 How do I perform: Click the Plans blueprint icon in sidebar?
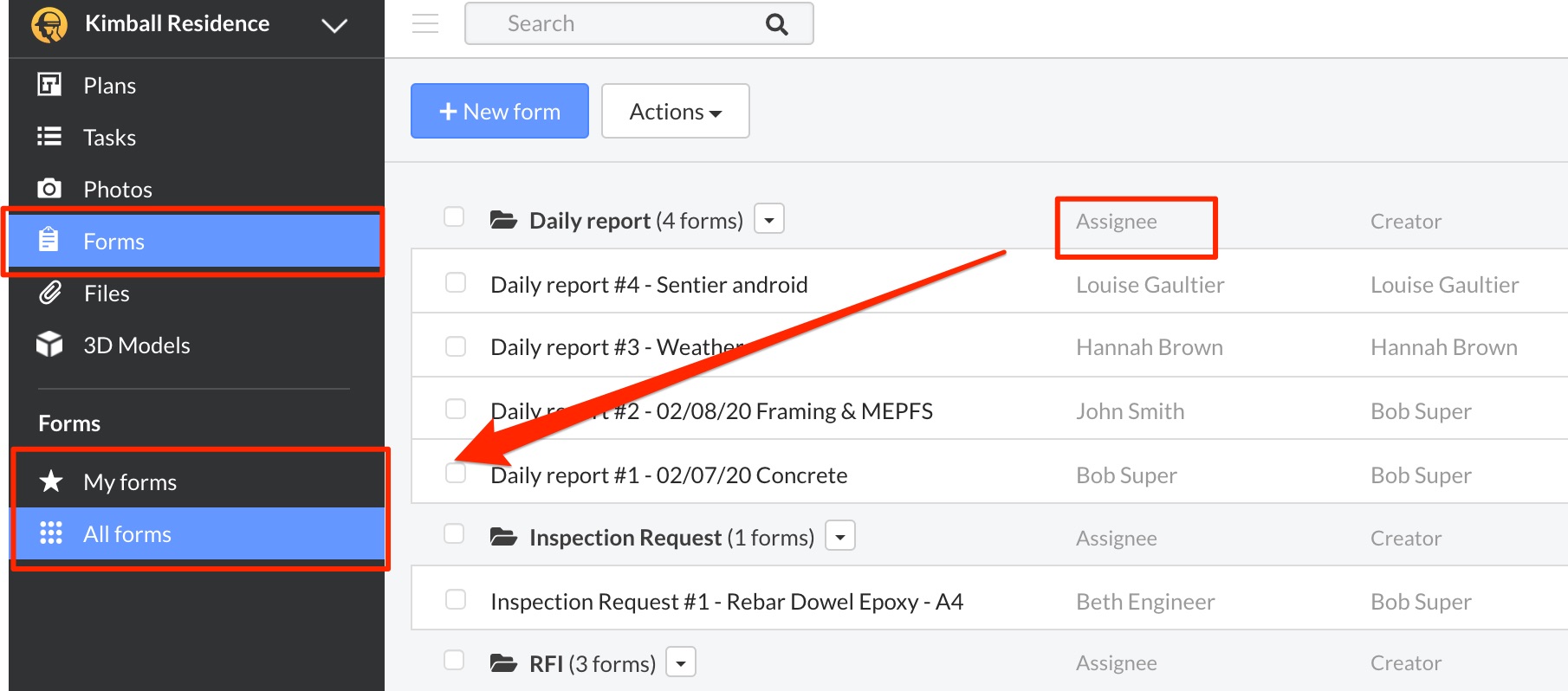click(49, 85)
